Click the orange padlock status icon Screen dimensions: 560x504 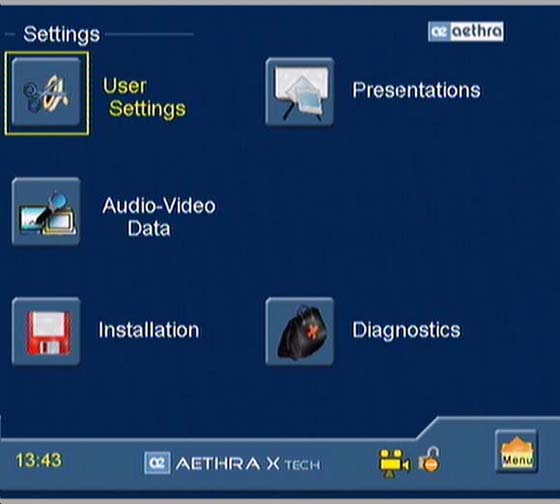[430, 460]
